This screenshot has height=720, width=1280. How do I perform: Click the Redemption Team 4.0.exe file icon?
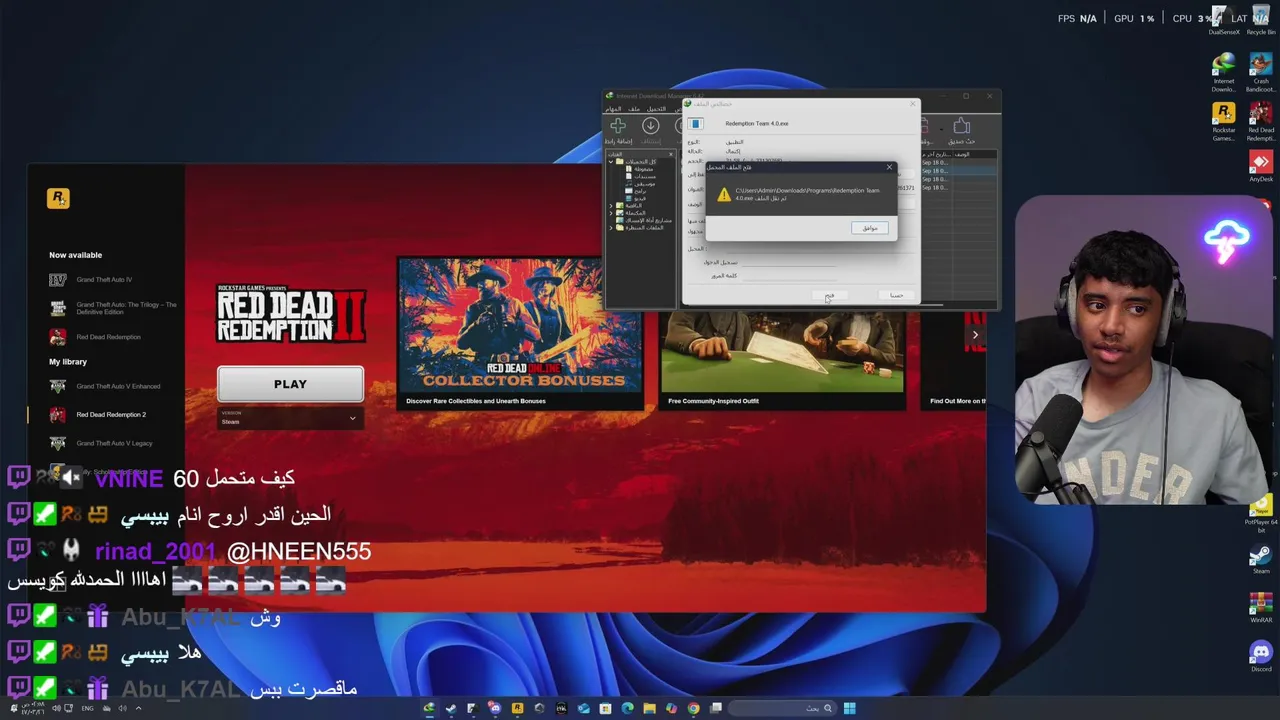695,123
